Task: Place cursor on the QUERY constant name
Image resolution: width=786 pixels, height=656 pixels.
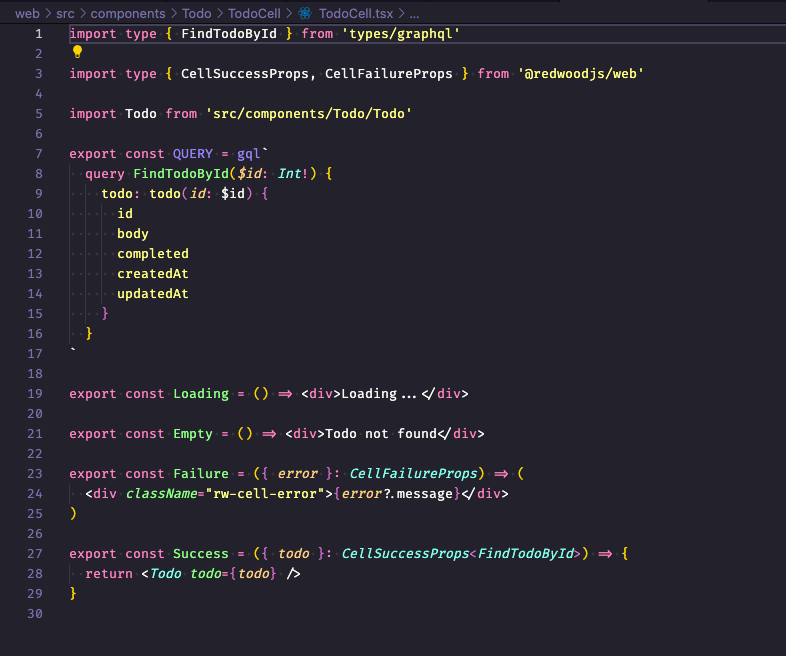Action: [193, 154]
